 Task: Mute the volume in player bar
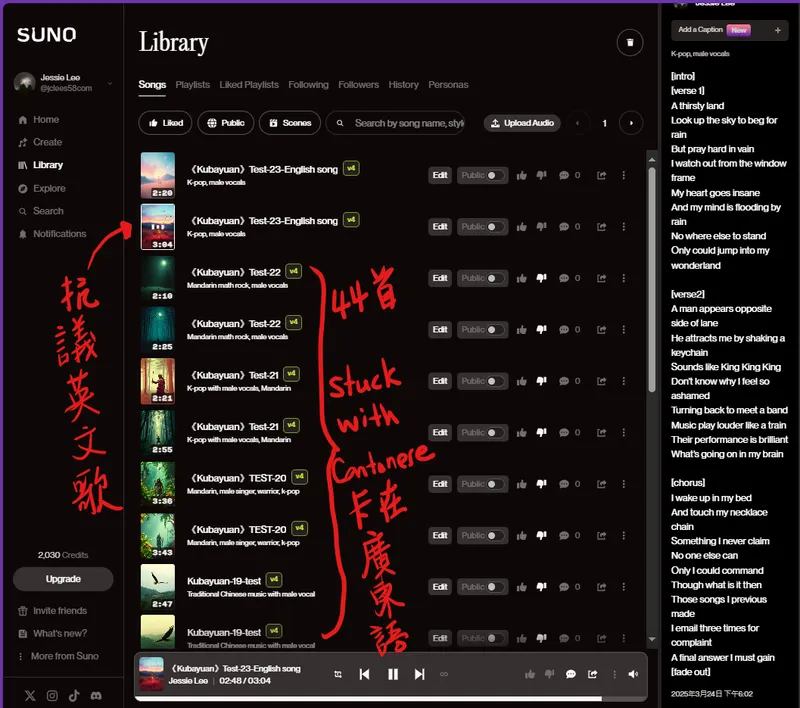(633, 675)
